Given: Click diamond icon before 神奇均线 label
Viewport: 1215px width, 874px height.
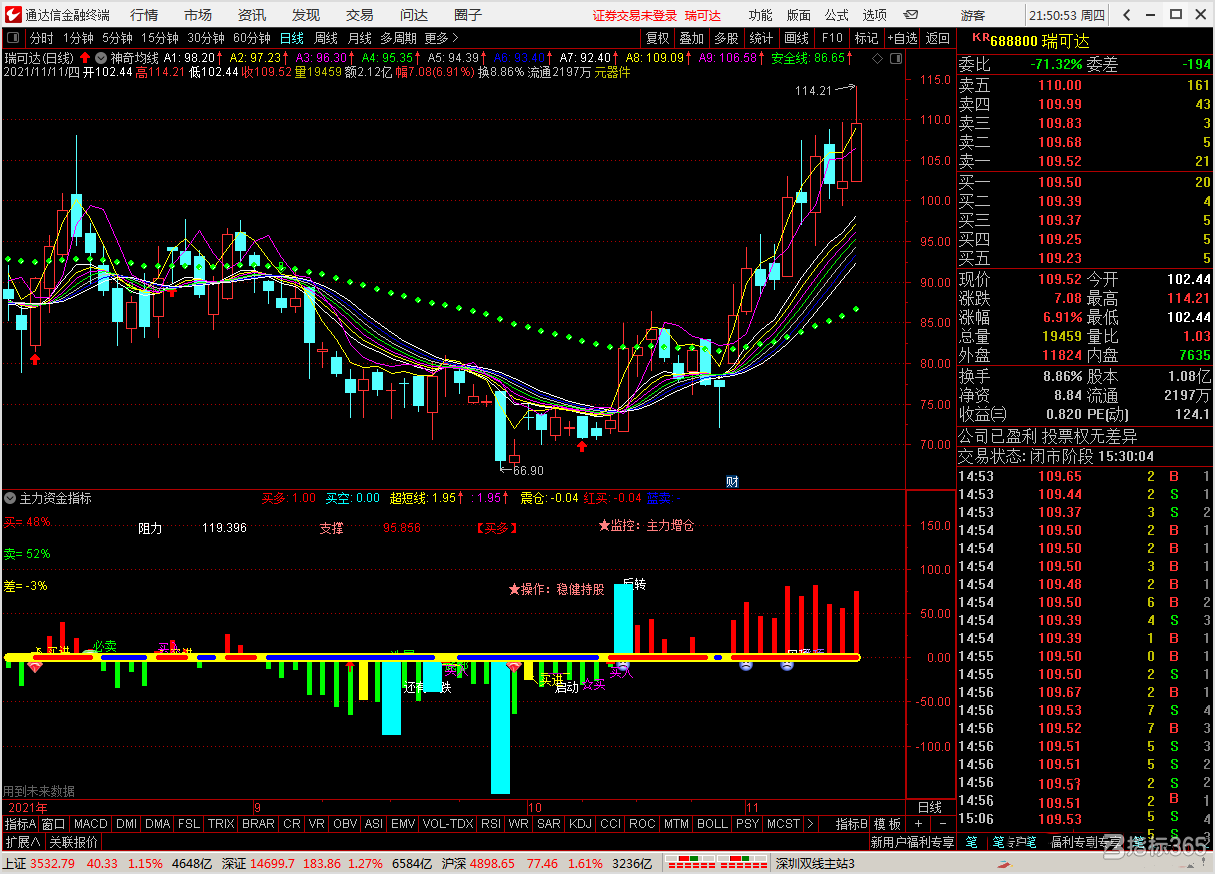Looking at the screenshot, I should [x=100, y=58].
